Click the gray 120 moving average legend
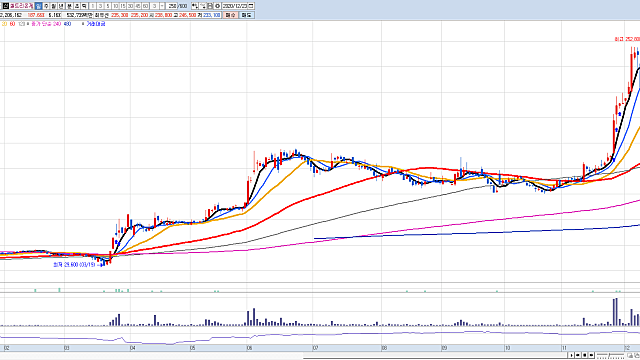The width and height of the screenshot is (640, 360). click(22, 24)
